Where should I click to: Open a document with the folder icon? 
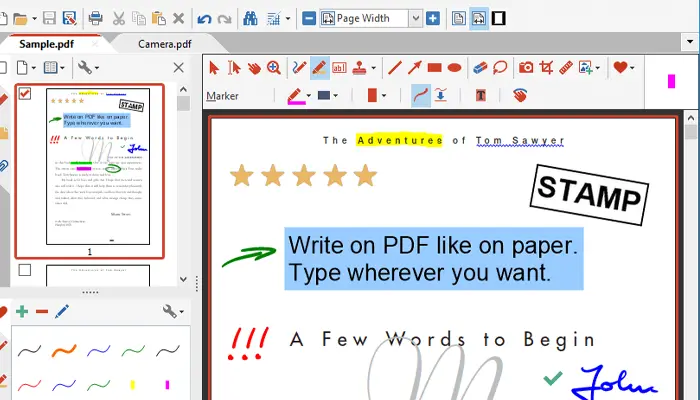tap(20, 19)
